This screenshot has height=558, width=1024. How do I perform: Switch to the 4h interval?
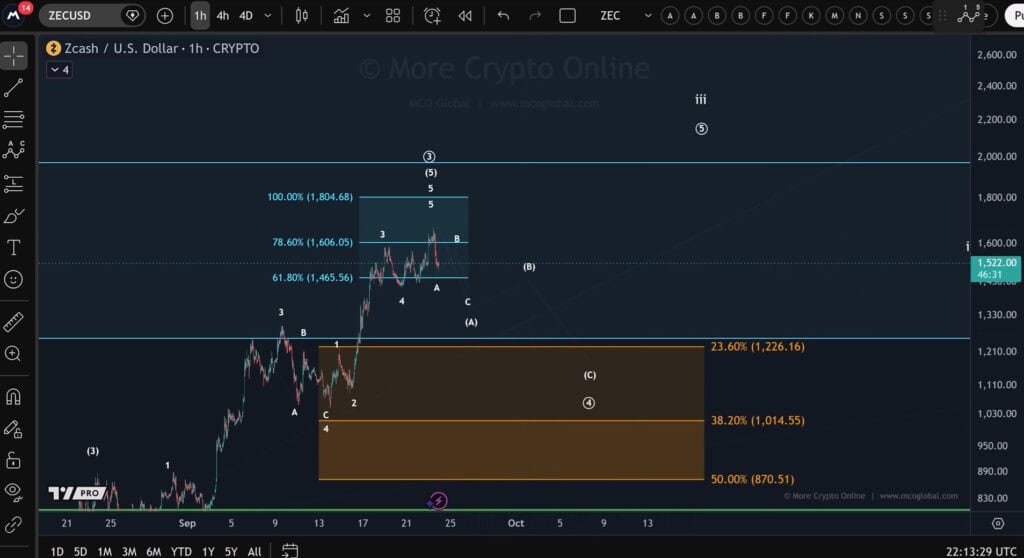pyautogui.click(x=223, y=16)
